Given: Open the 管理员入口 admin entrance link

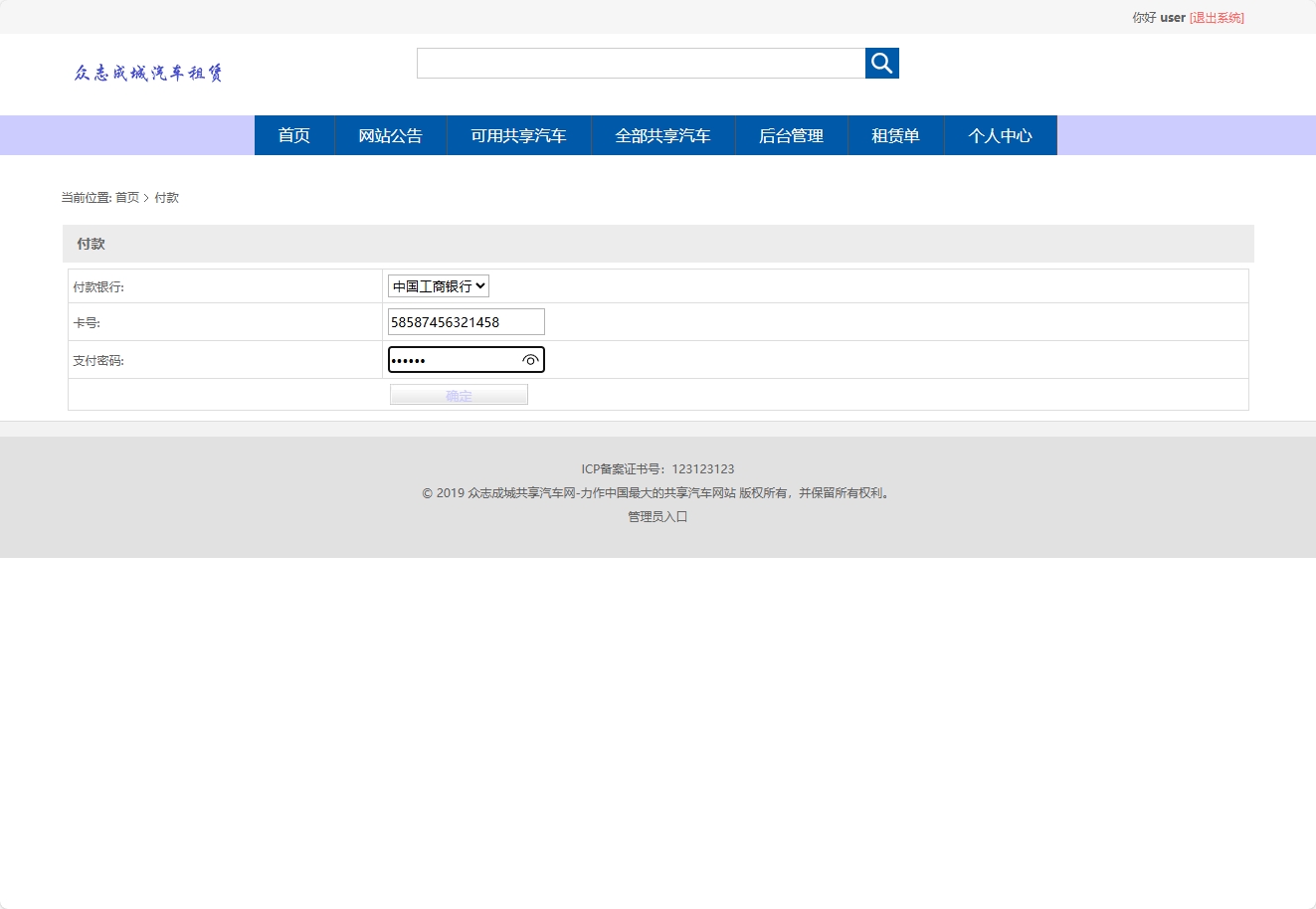Looking at the screenshot, I should 656,516.
